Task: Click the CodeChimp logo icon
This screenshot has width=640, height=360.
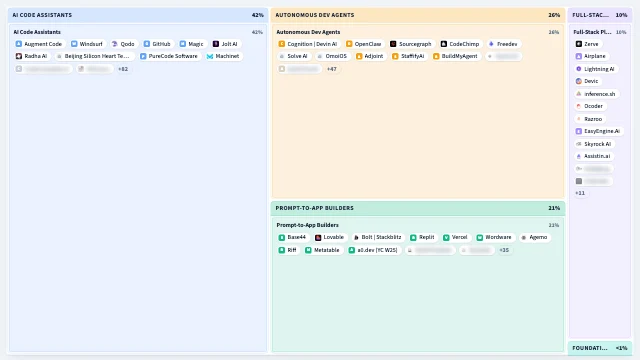Action: pos(444,44)
